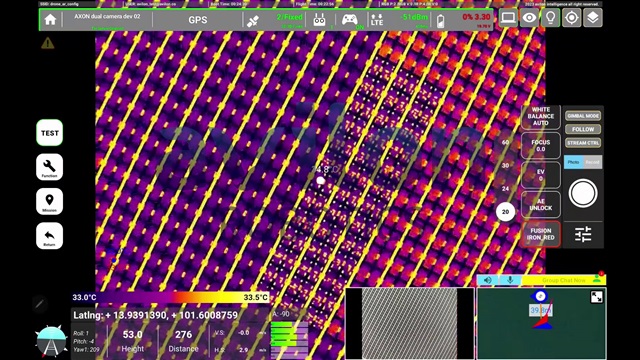Click the Gimbal Mode button
Screen dimensions: 640x360
click(583, 116)
